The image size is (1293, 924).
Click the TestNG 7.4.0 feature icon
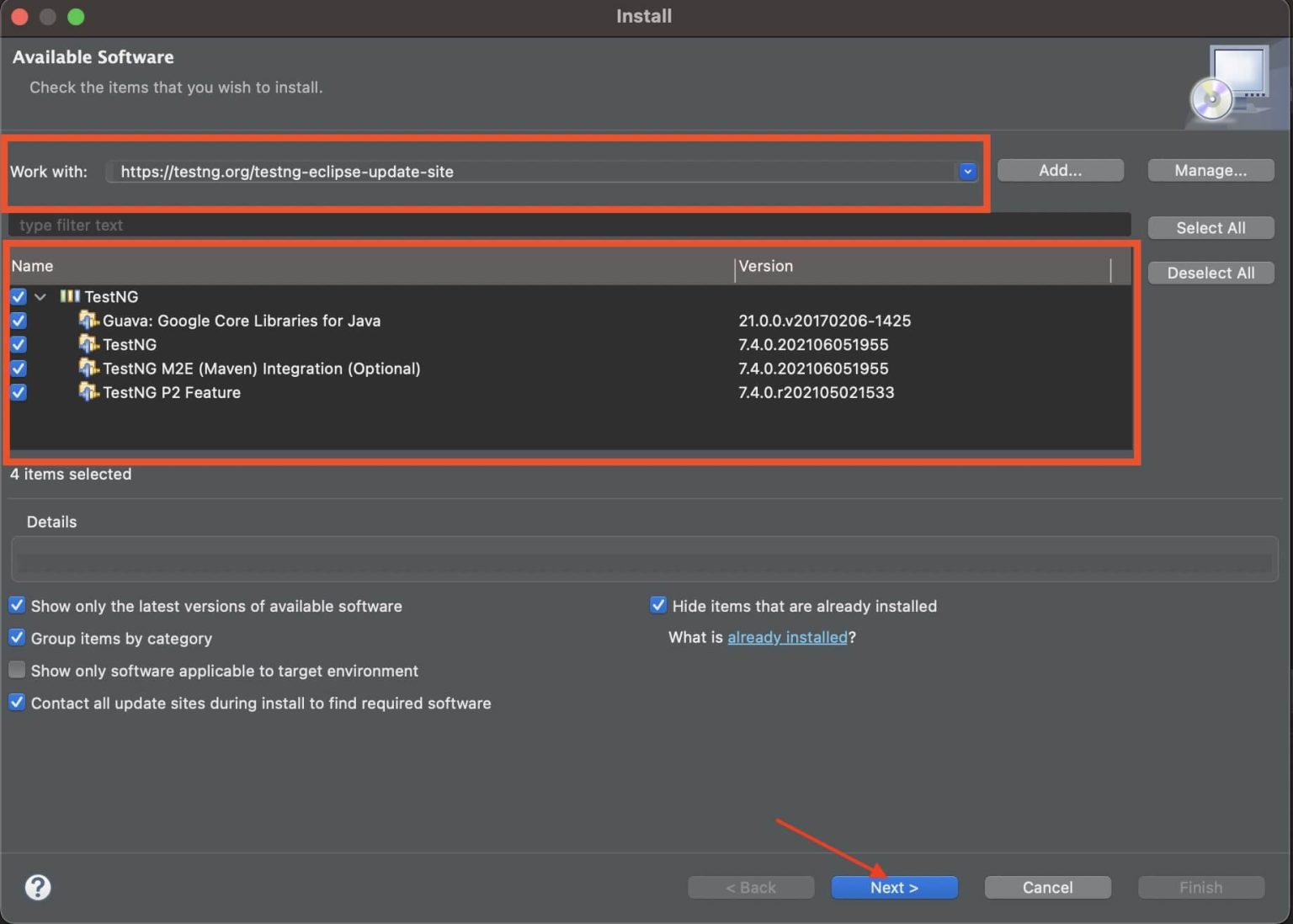point(88,344)
